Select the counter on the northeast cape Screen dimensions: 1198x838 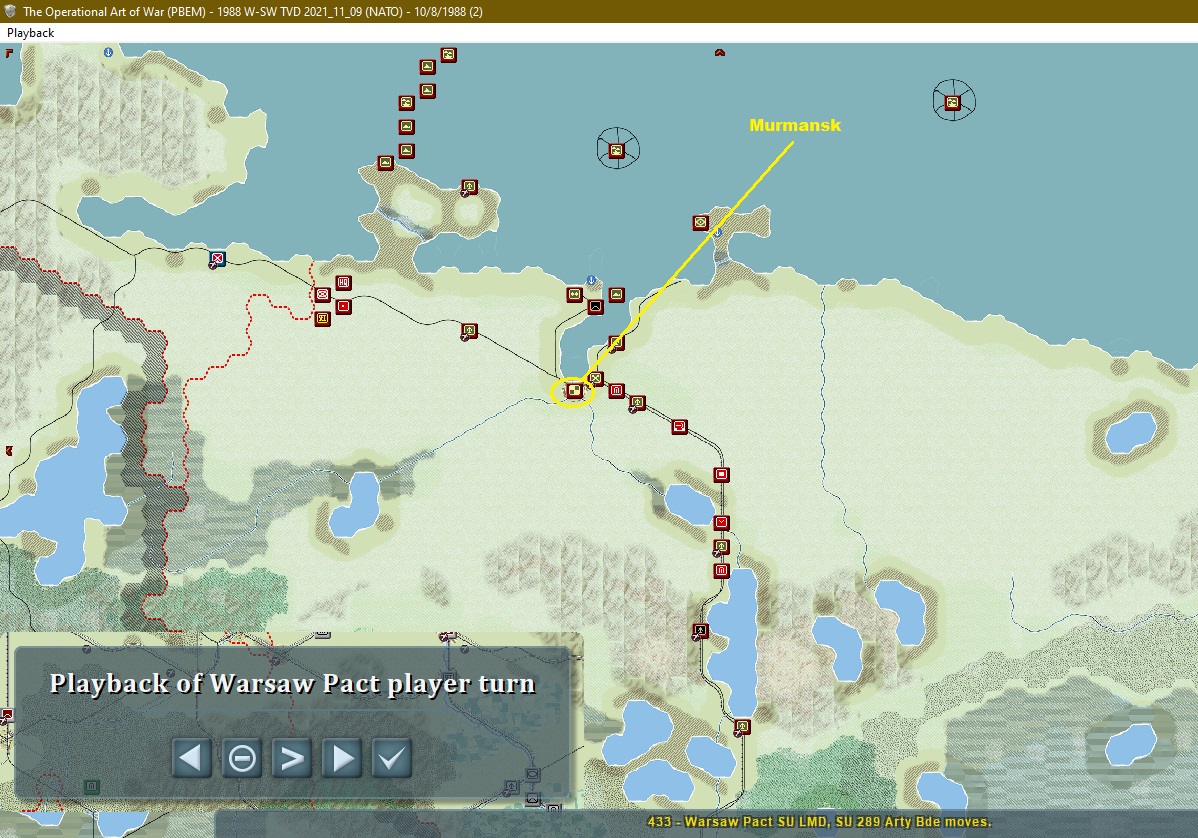701,222
